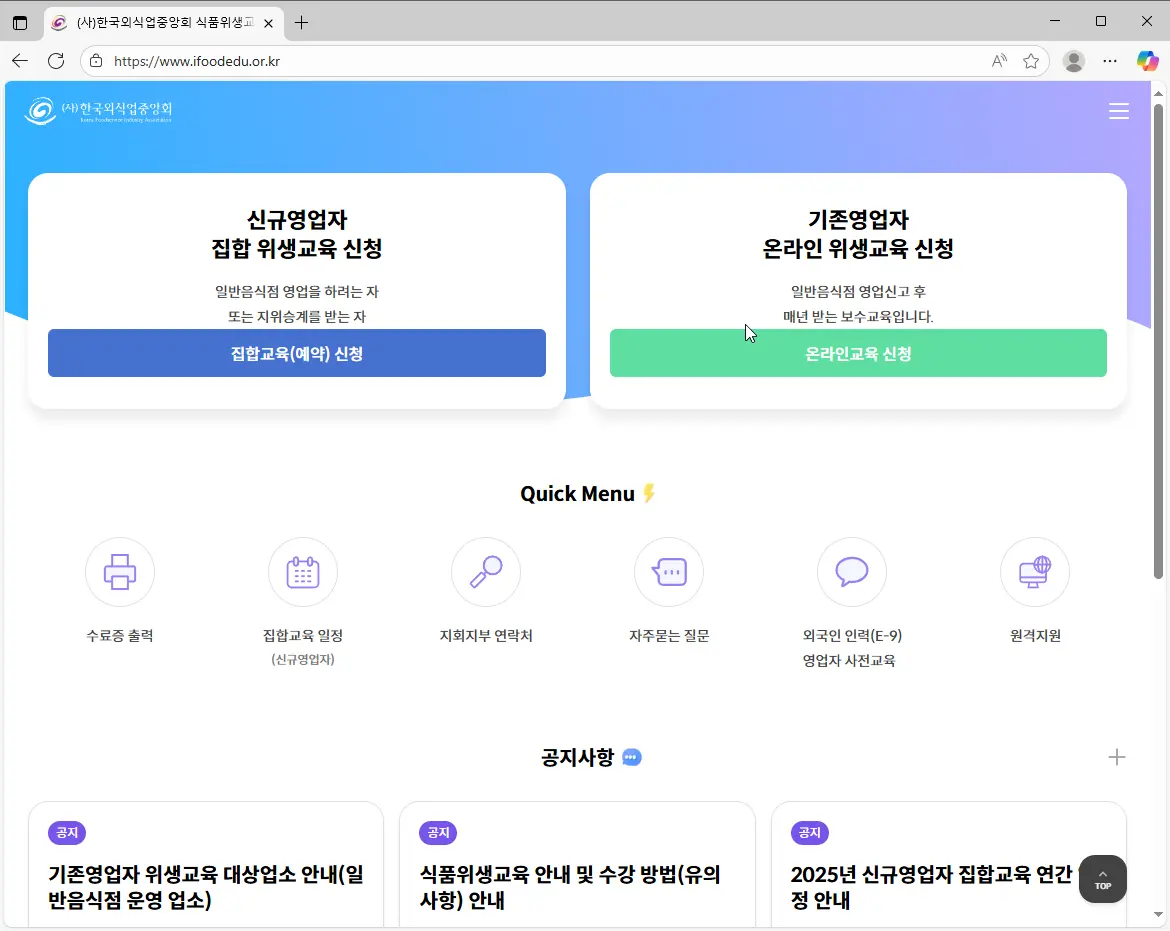Open the browser profile menu
The width and height of the screenshot is (1170, 931).
click(1073, 60)
